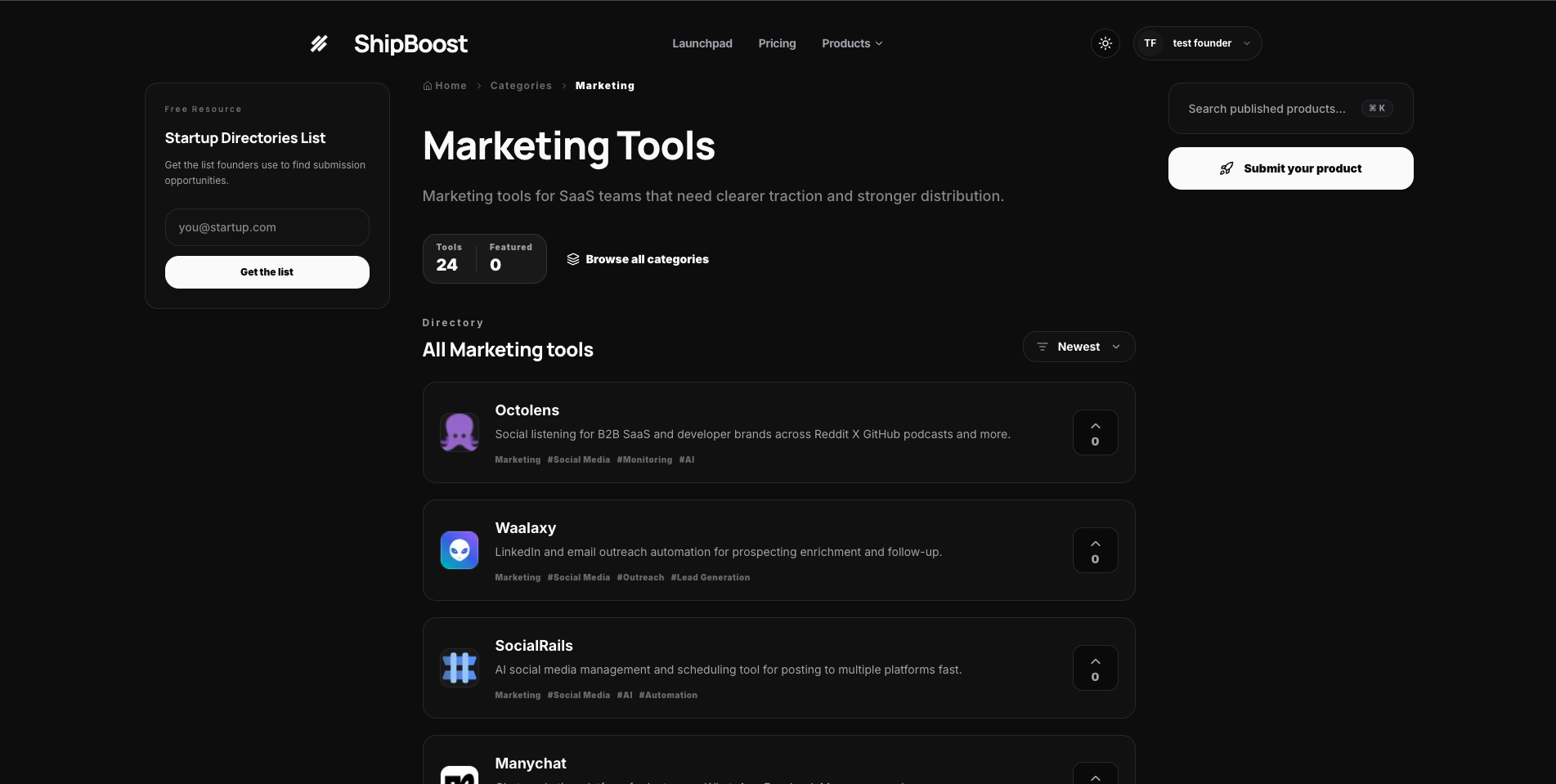Upvote the Octolens tool
Image resolution: width=1556 pixels, height=784 pixels.
click(x=1095, y=432)
